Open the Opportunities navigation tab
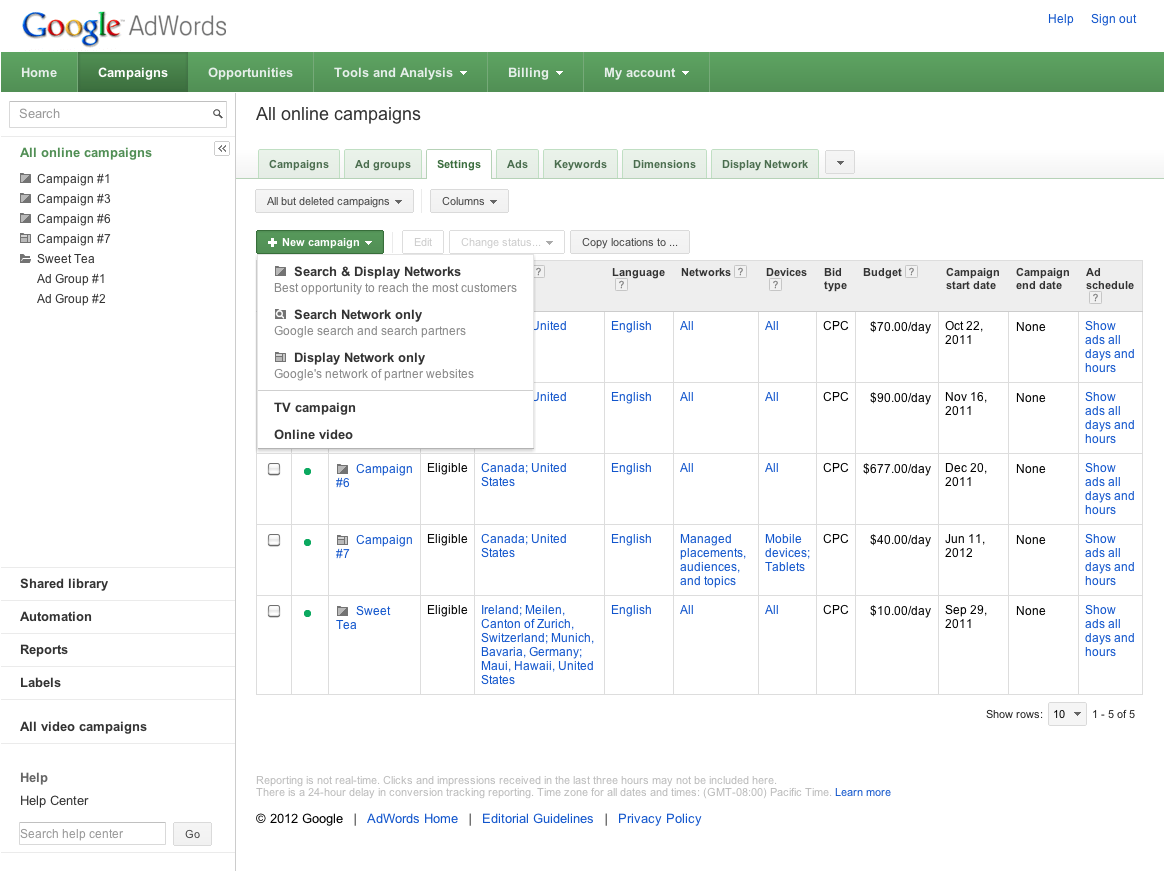Image resolution: width=1164 pixels, height=871 pixels. [x=250, y=72]
